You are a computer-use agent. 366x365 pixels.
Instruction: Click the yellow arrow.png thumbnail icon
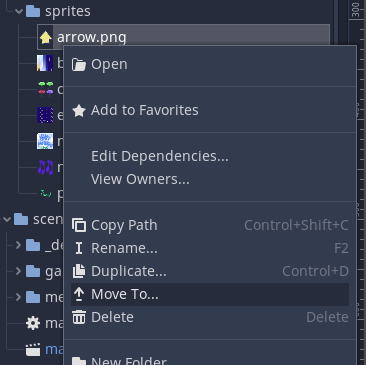[46, 37]
